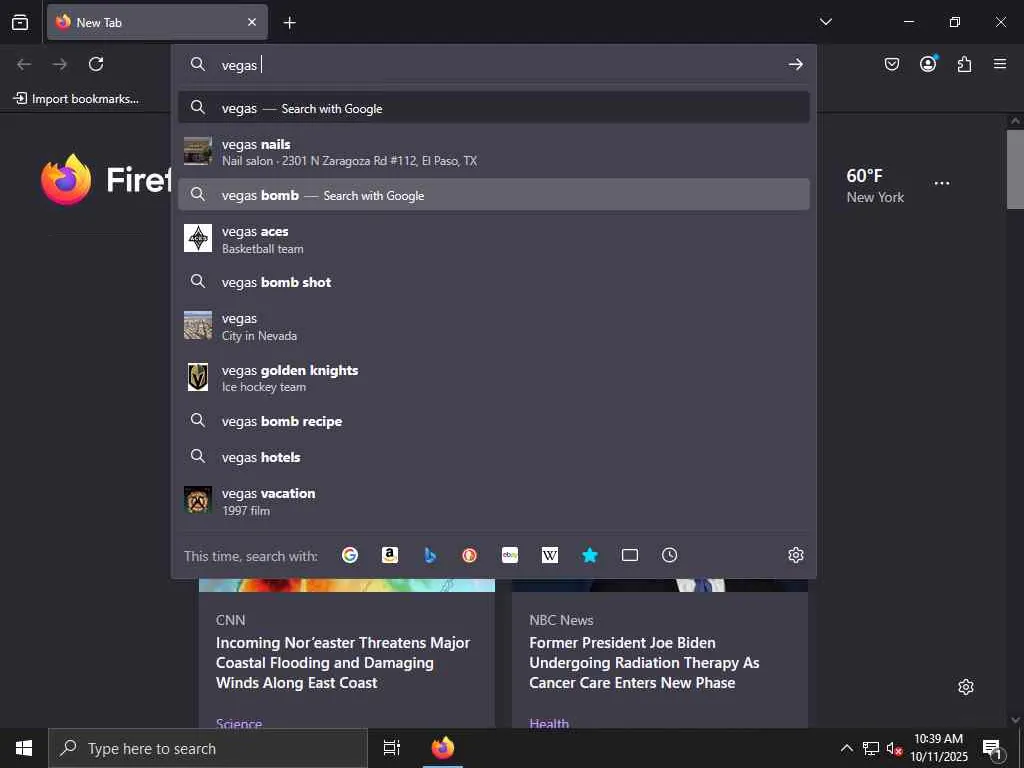Click the 60°F New York weather widget
Screen dimensions: 1024x768
tap(875, 185)
